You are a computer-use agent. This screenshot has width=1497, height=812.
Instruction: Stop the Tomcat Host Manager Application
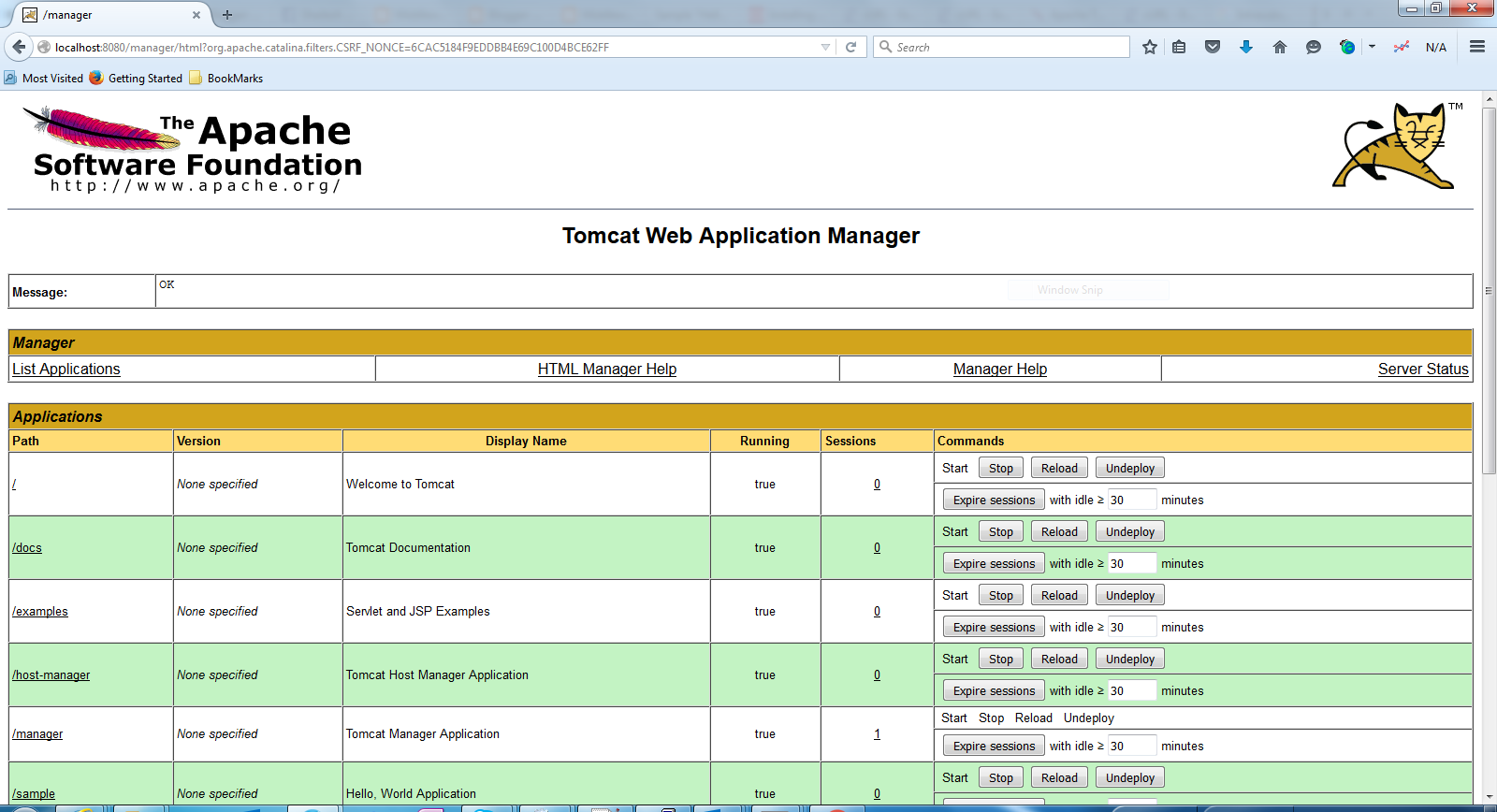point(1001,659)
